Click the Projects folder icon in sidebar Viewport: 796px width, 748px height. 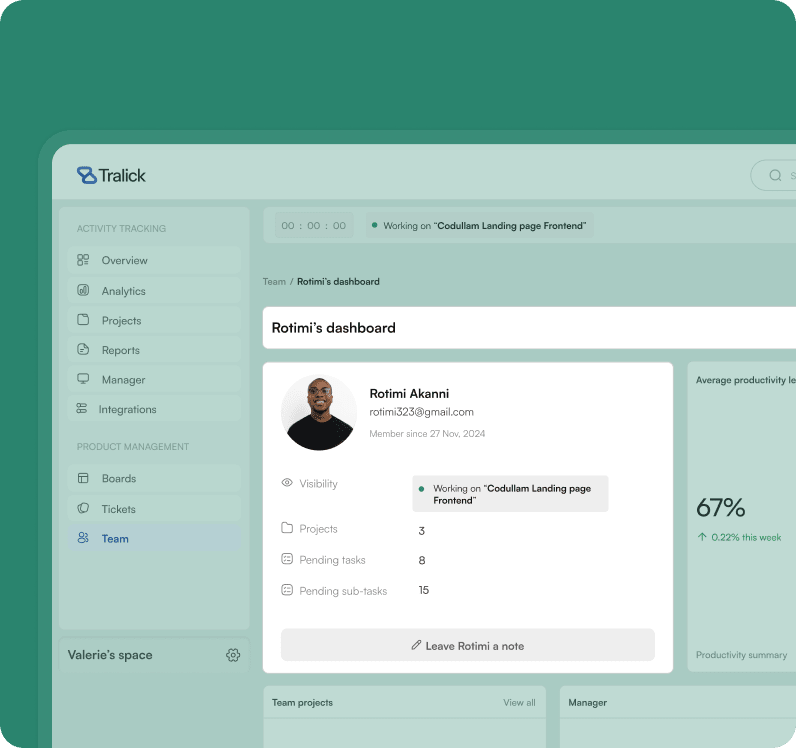click(83, 321)
